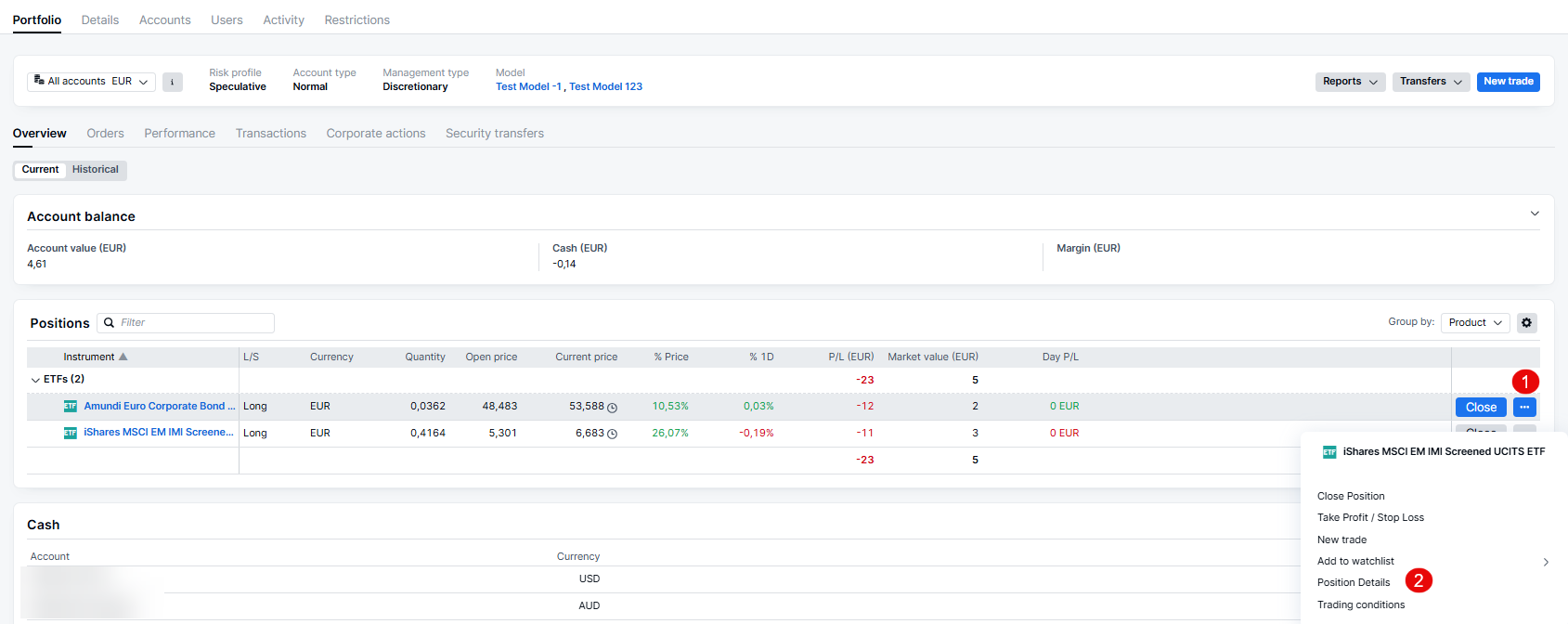
Task: Click the clock icon next to price 53,588
Action: [x=613, y=408]
